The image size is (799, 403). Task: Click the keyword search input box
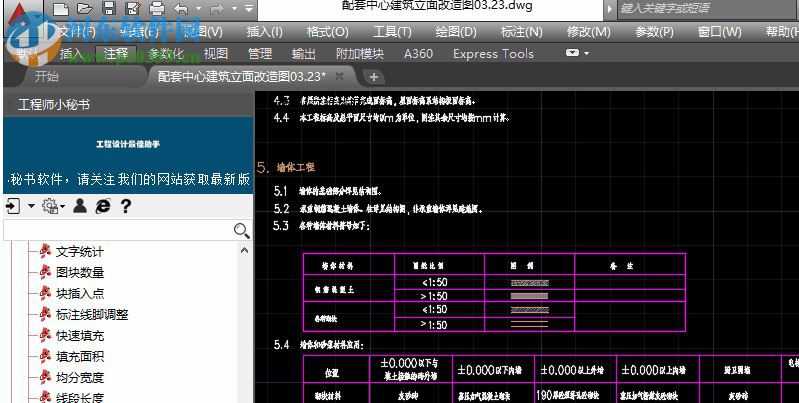pyautogui.click(x=707, y=8)
